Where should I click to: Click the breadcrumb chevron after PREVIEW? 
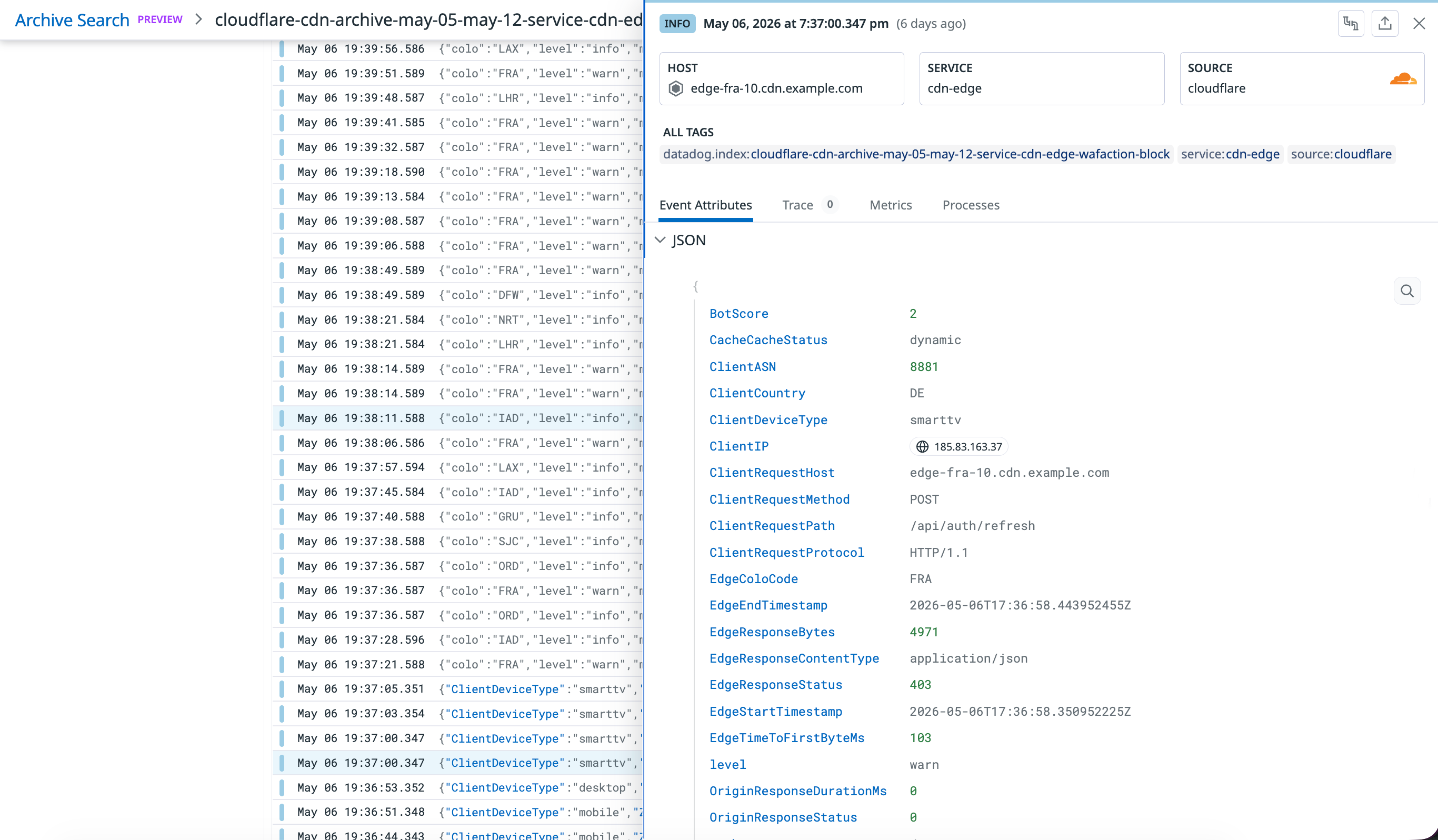(x=198, y=19)
